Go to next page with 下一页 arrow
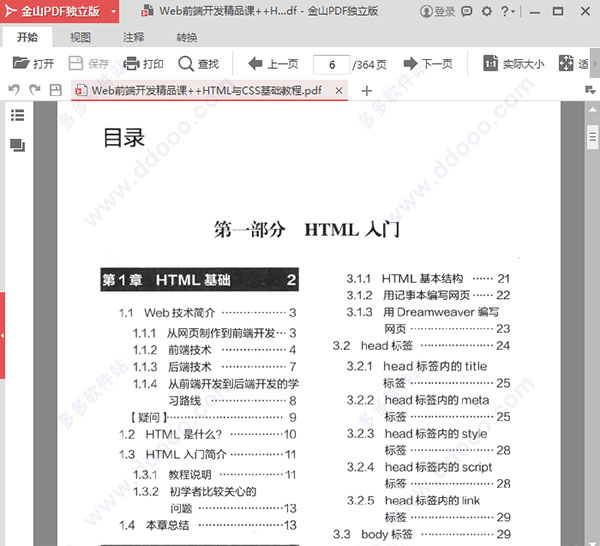Image resolution: width=600 pixels, height=546 pixels. click(411, 63)
